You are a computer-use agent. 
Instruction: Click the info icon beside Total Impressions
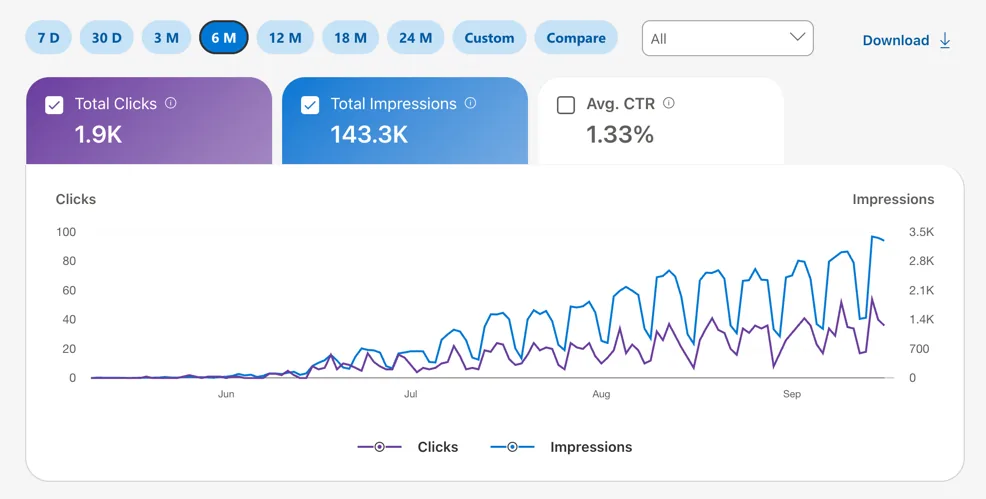pos(470,103)
